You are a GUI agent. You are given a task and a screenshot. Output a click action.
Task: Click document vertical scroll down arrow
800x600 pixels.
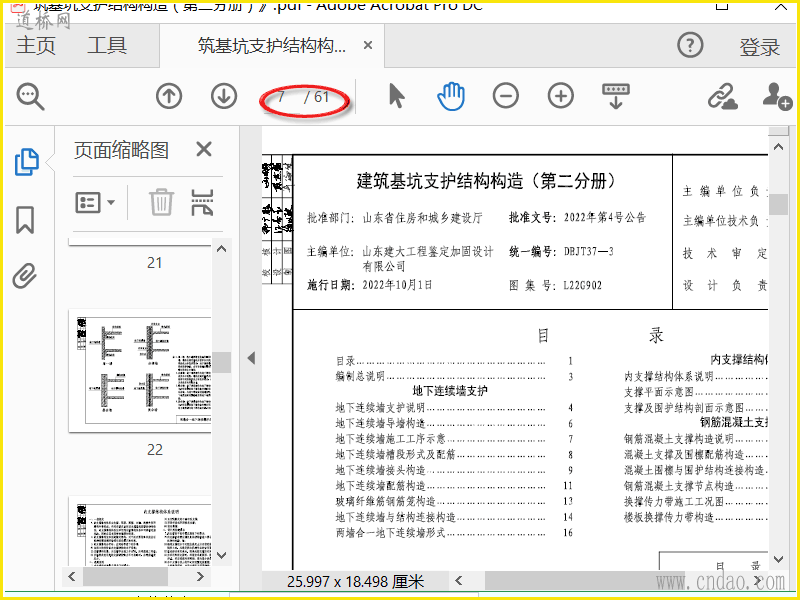click(778, 560)
